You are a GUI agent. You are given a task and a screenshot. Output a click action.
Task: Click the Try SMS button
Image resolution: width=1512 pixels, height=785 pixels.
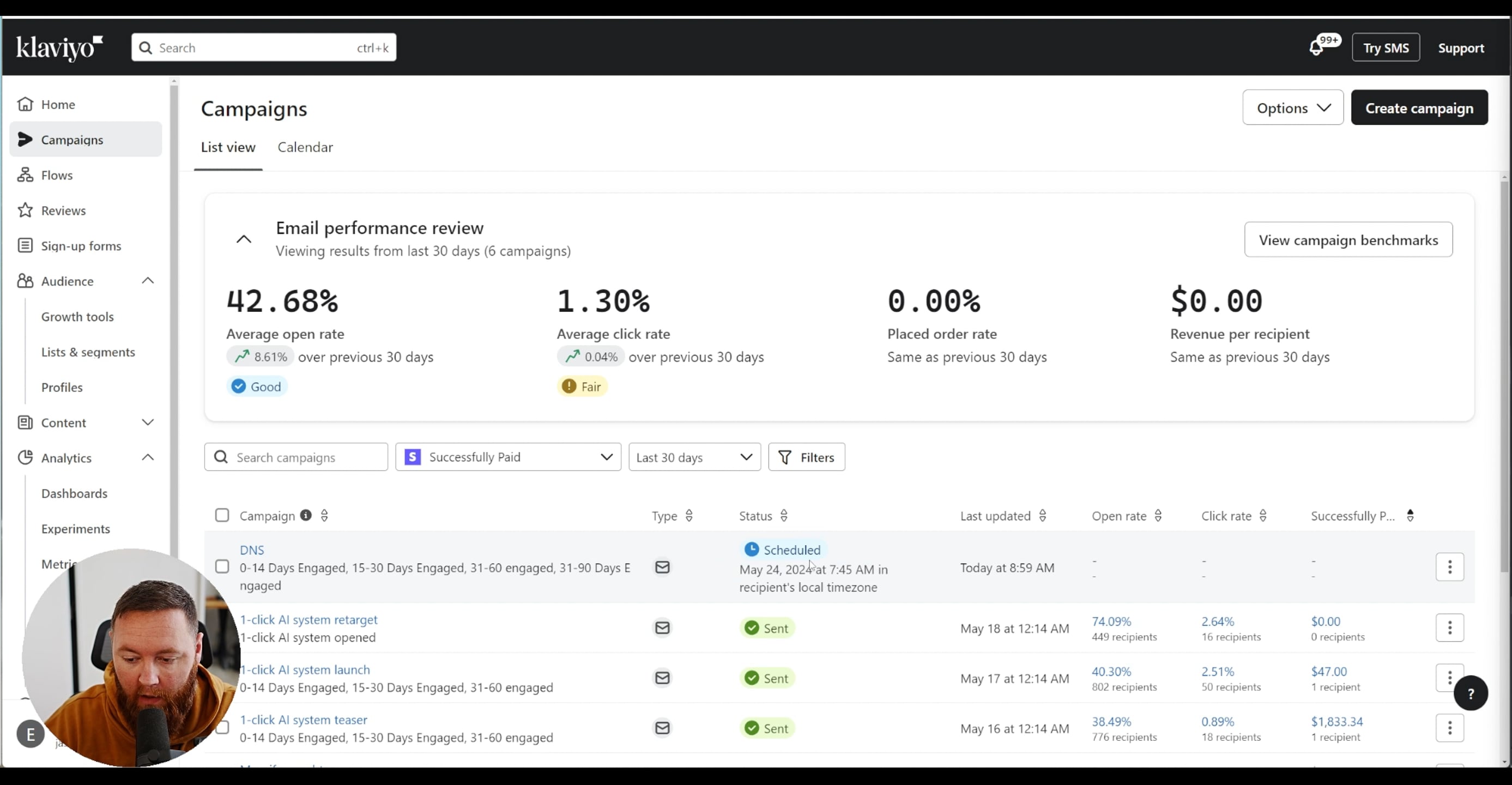point(1386,47)
